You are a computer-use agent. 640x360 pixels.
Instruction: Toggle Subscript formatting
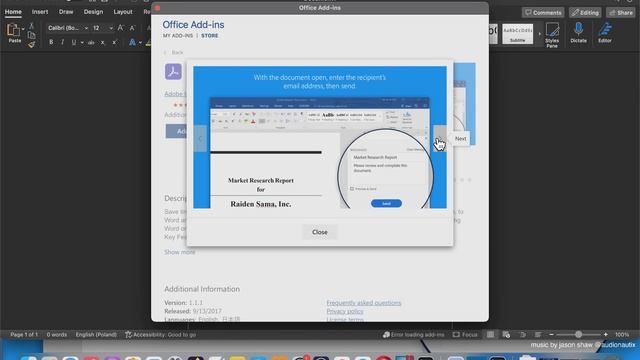(x=103, y=42)
